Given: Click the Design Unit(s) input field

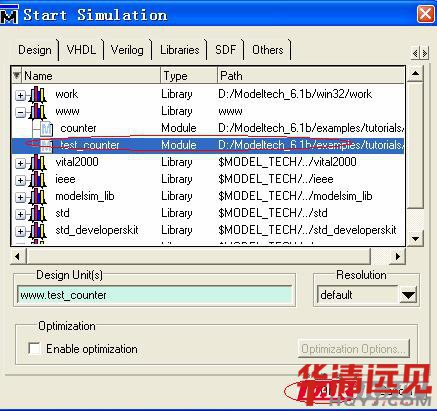Looking at the screenshot, I should coord(155,295).
